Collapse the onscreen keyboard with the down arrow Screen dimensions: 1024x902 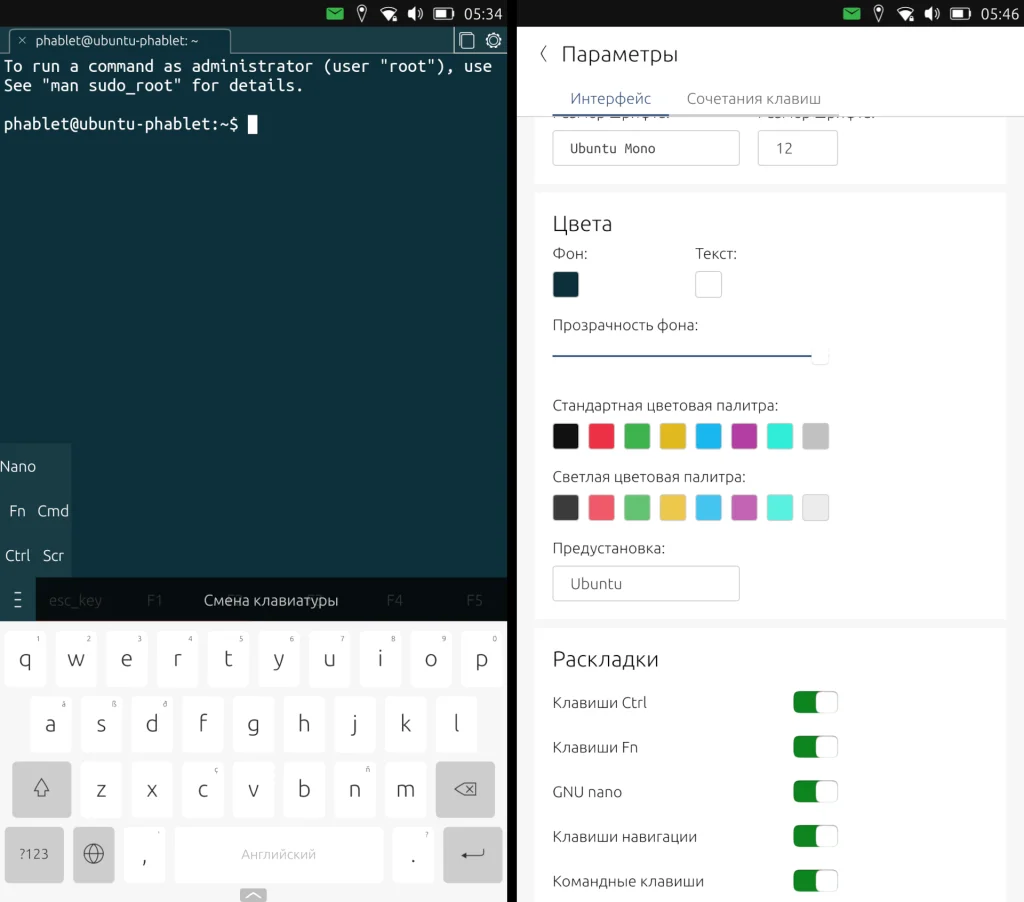point(253,895)
